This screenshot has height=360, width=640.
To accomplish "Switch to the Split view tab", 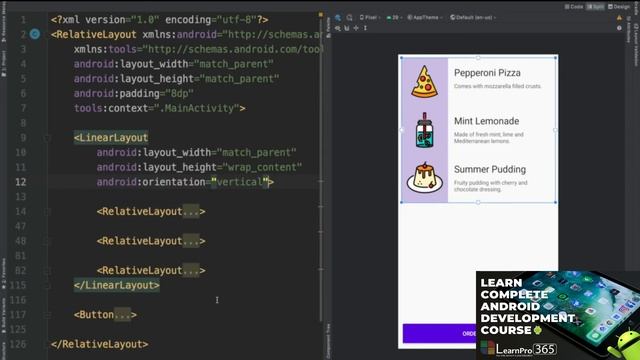I will click(x=596, y=7).
